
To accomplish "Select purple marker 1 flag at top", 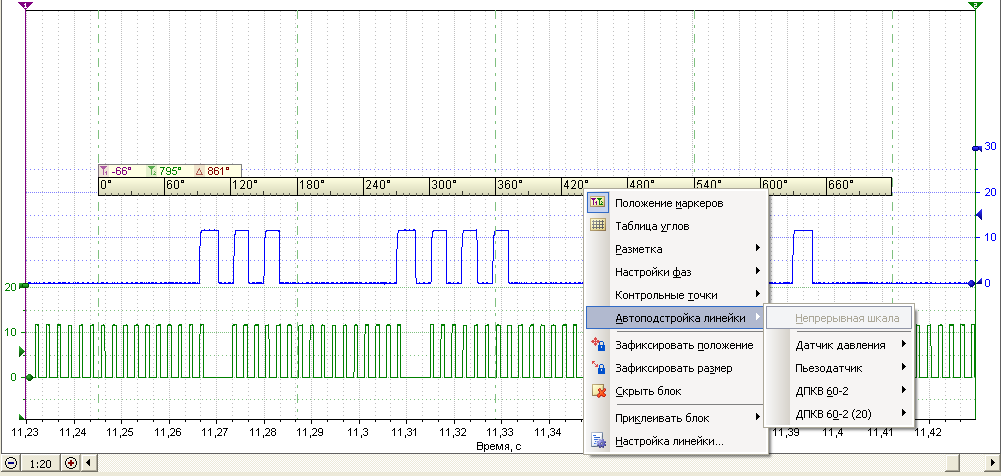I will click(26, 5).
